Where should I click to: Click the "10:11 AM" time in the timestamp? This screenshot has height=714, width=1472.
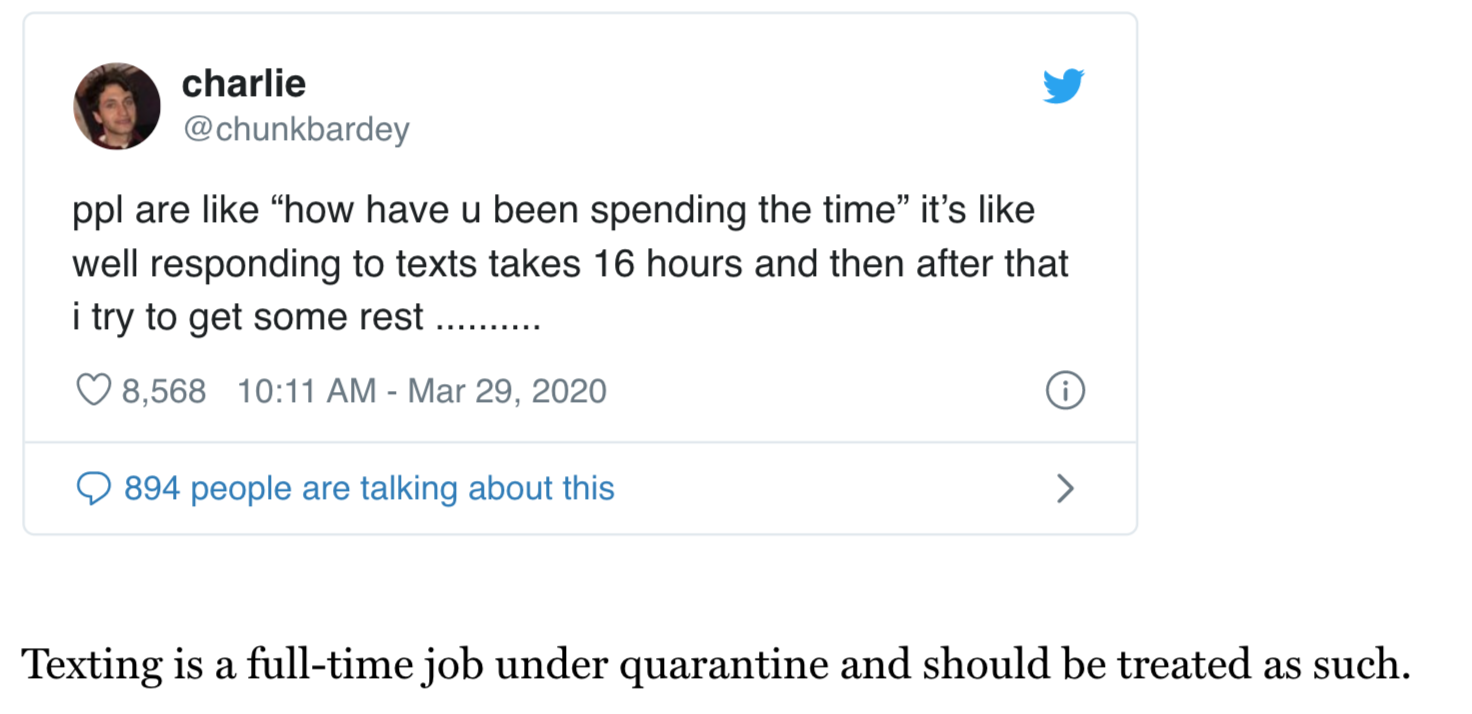pos(306,390)
